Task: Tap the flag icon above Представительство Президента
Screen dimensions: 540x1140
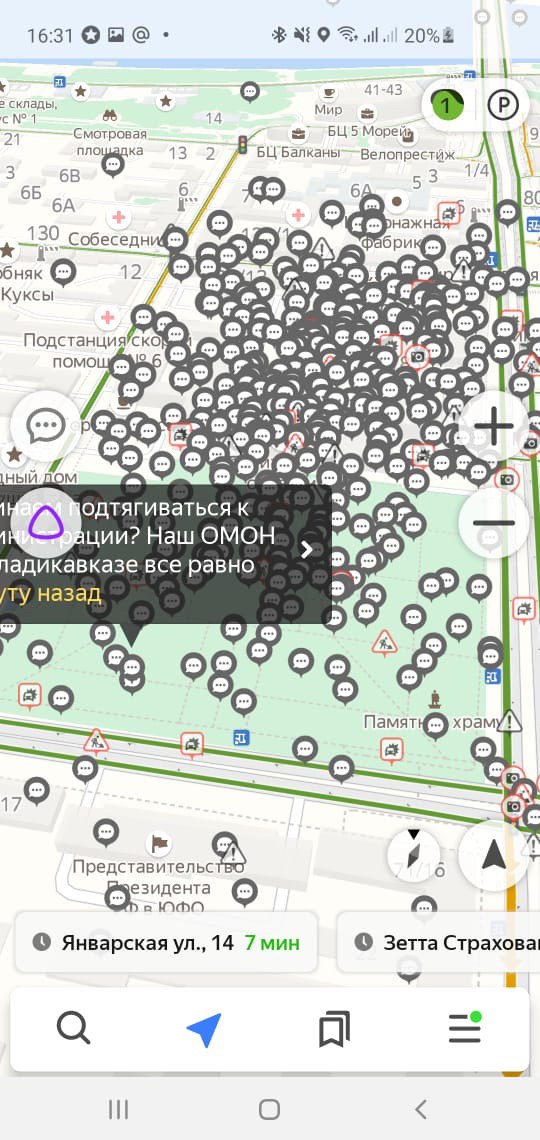Action: coord(158,844)
